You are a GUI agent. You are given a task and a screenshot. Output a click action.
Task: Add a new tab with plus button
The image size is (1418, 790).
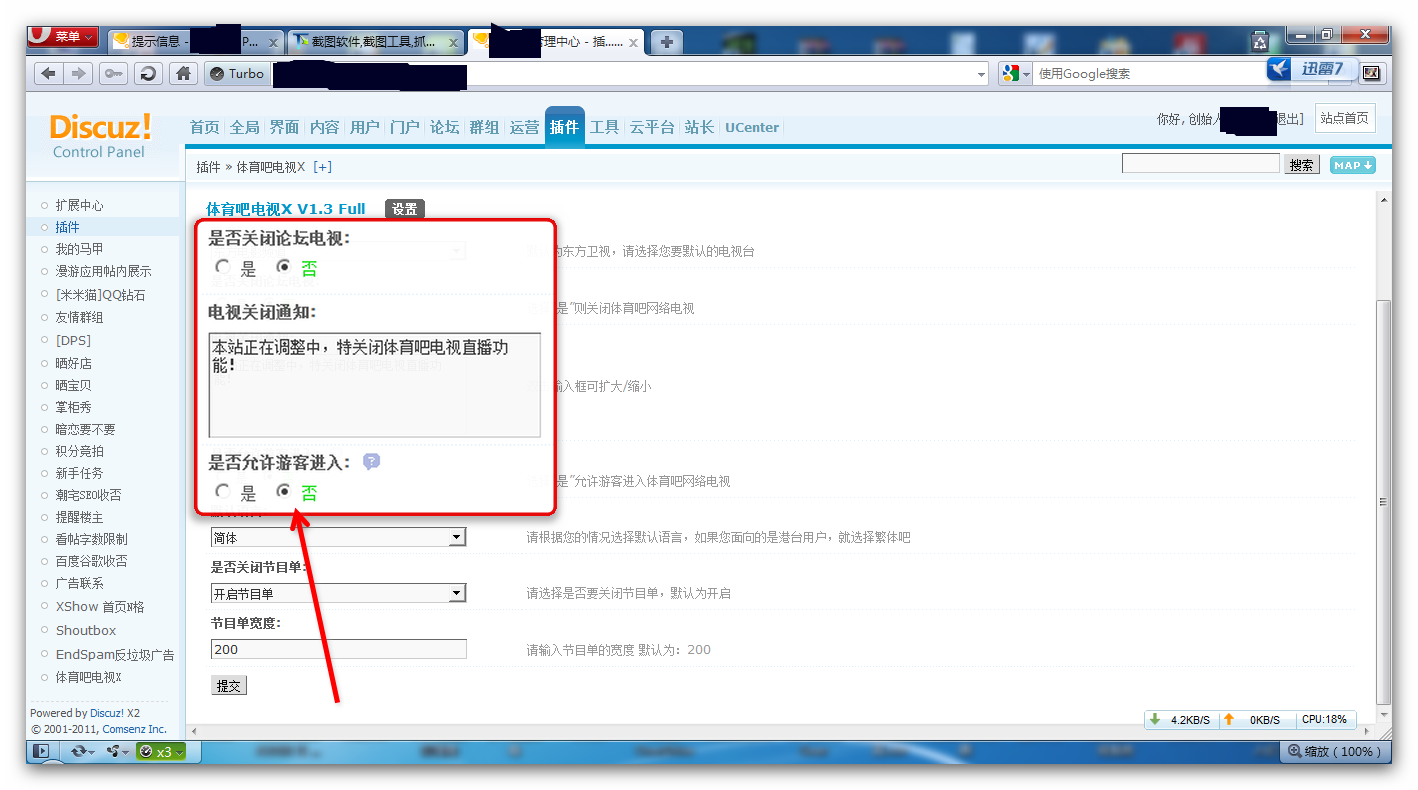pyautogui.click(x=667, y=41)
